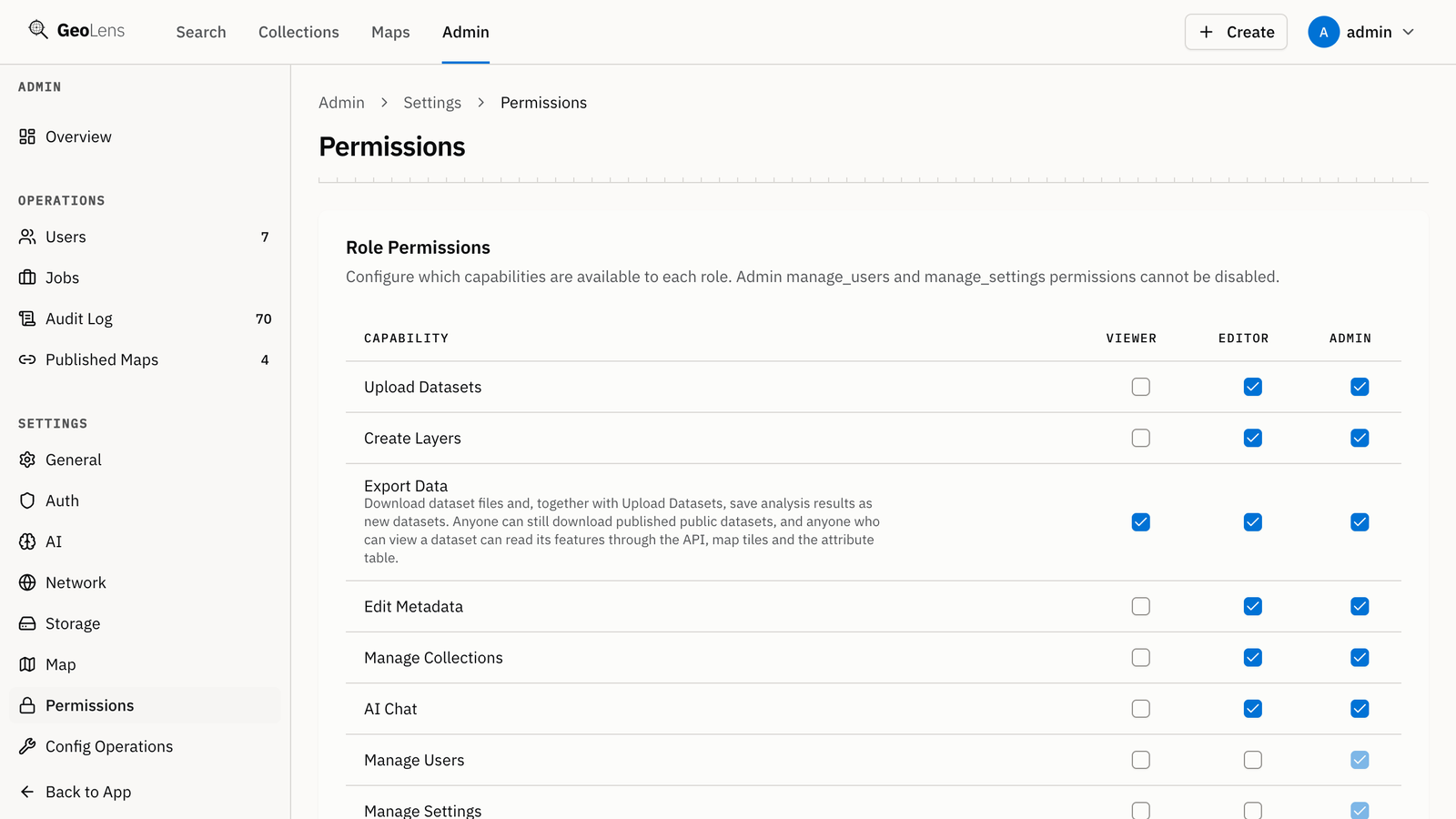The width and height of the screenshot is (1456, 819).
Task: Click the GeoLens magnifier logo icon
Action: [38, 30]
